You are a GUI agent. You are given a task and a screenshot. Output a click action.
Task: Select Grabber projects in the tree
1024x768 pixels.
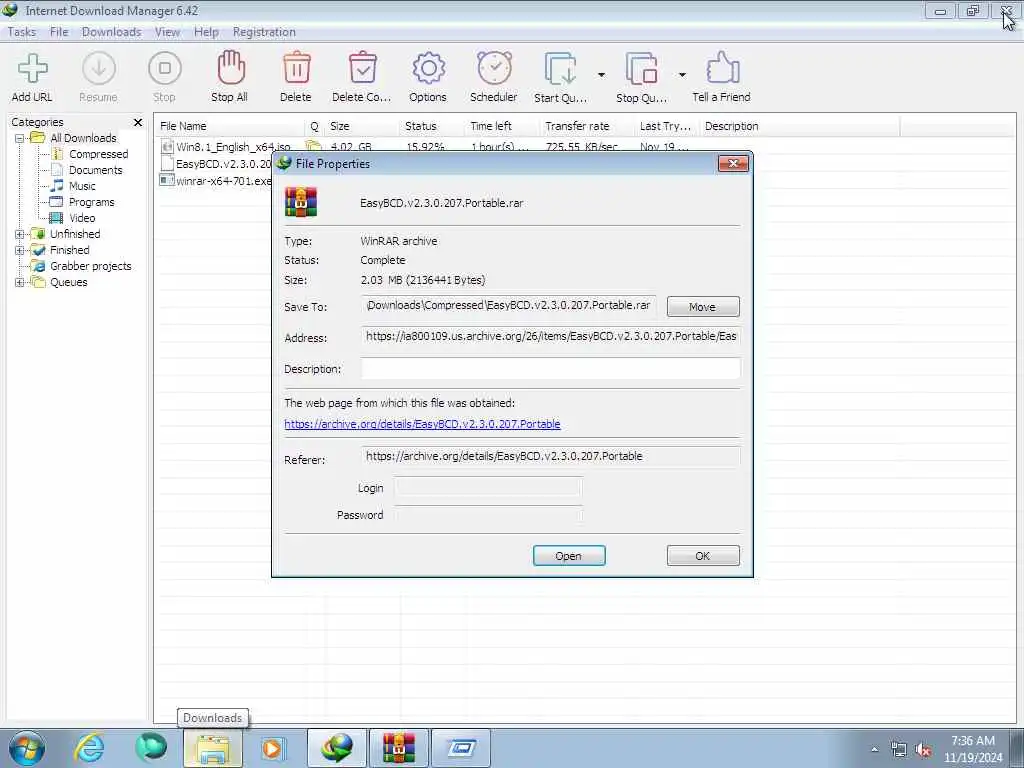91,266
